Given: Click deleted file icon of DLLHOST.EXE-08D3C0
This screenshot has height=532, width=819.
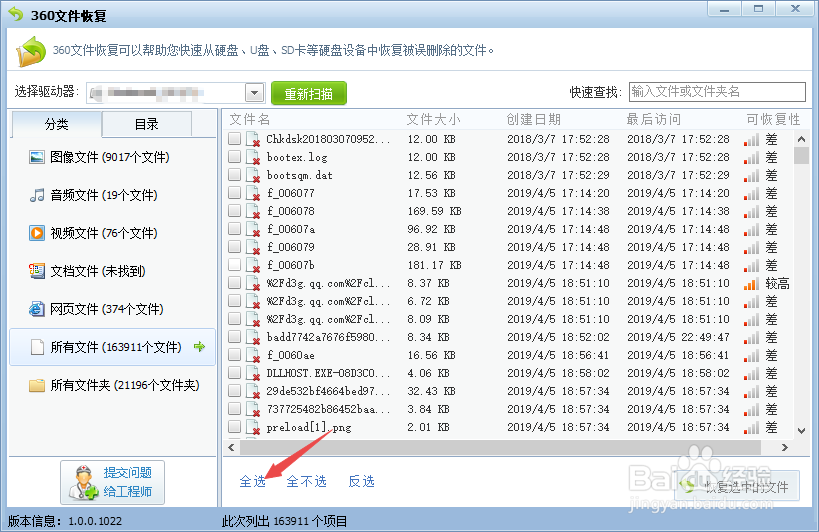Looking at the screenshot, I should click(253, 373).
